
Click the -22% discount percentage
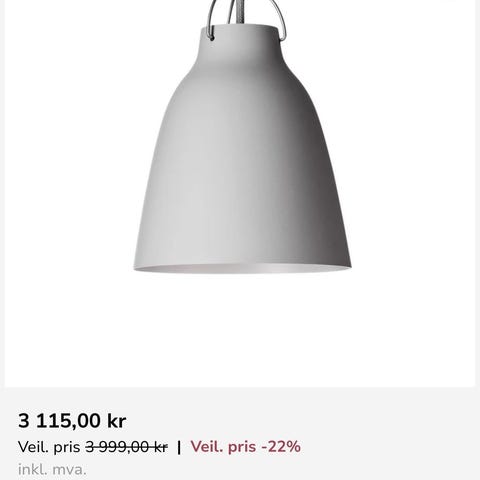coord(281,447)
